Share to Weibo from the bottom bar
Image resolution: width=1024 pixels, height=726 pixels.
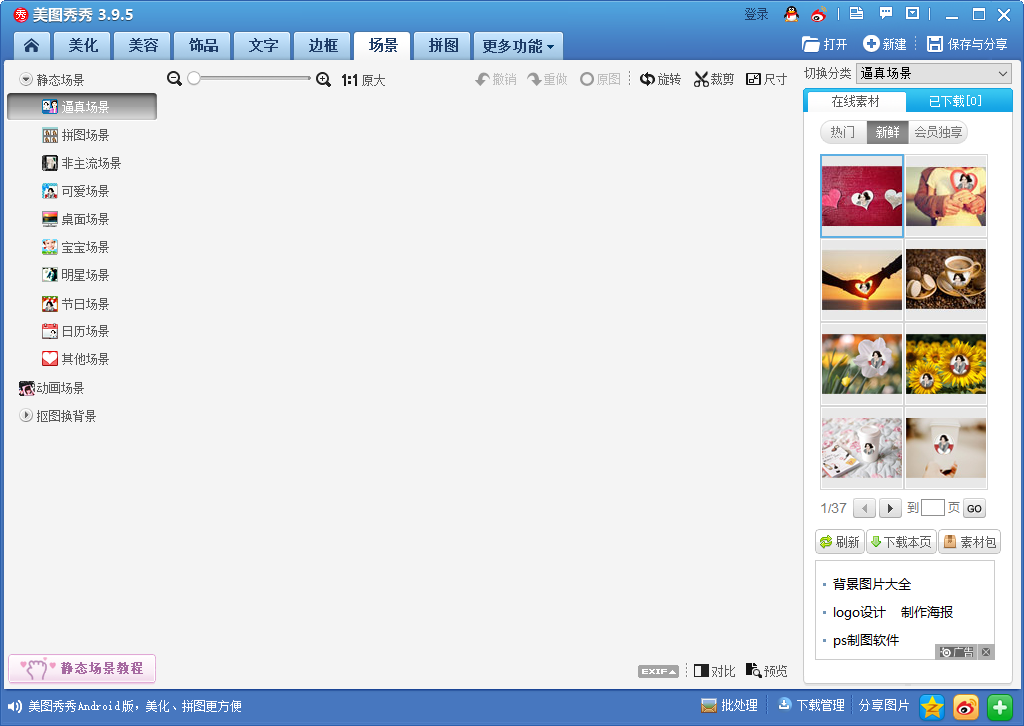pyautogui.click(x=966, y=706)
